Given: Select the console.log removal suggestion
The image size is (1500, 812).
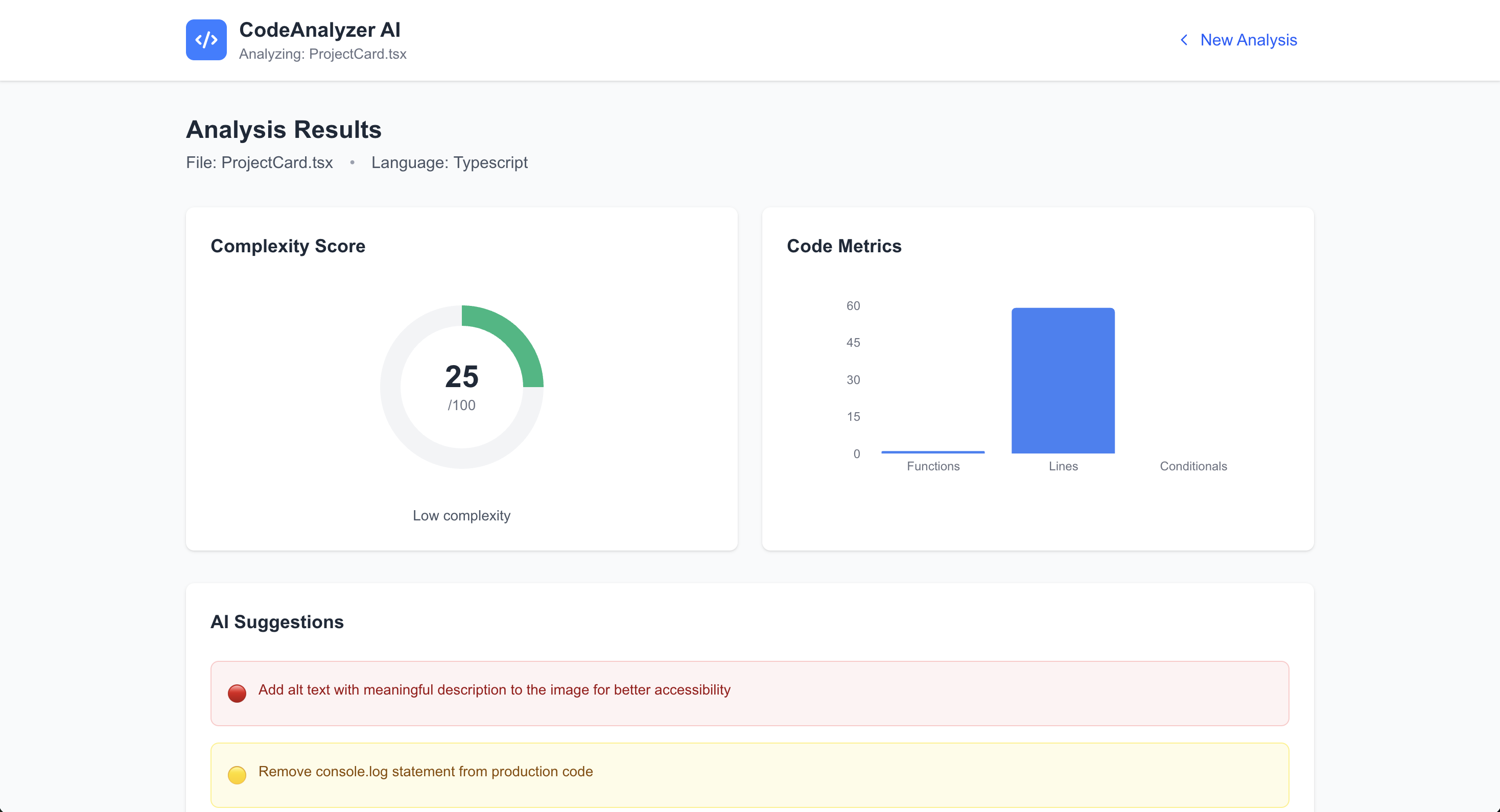Looking at the screenshot, I should pos(425,771).
